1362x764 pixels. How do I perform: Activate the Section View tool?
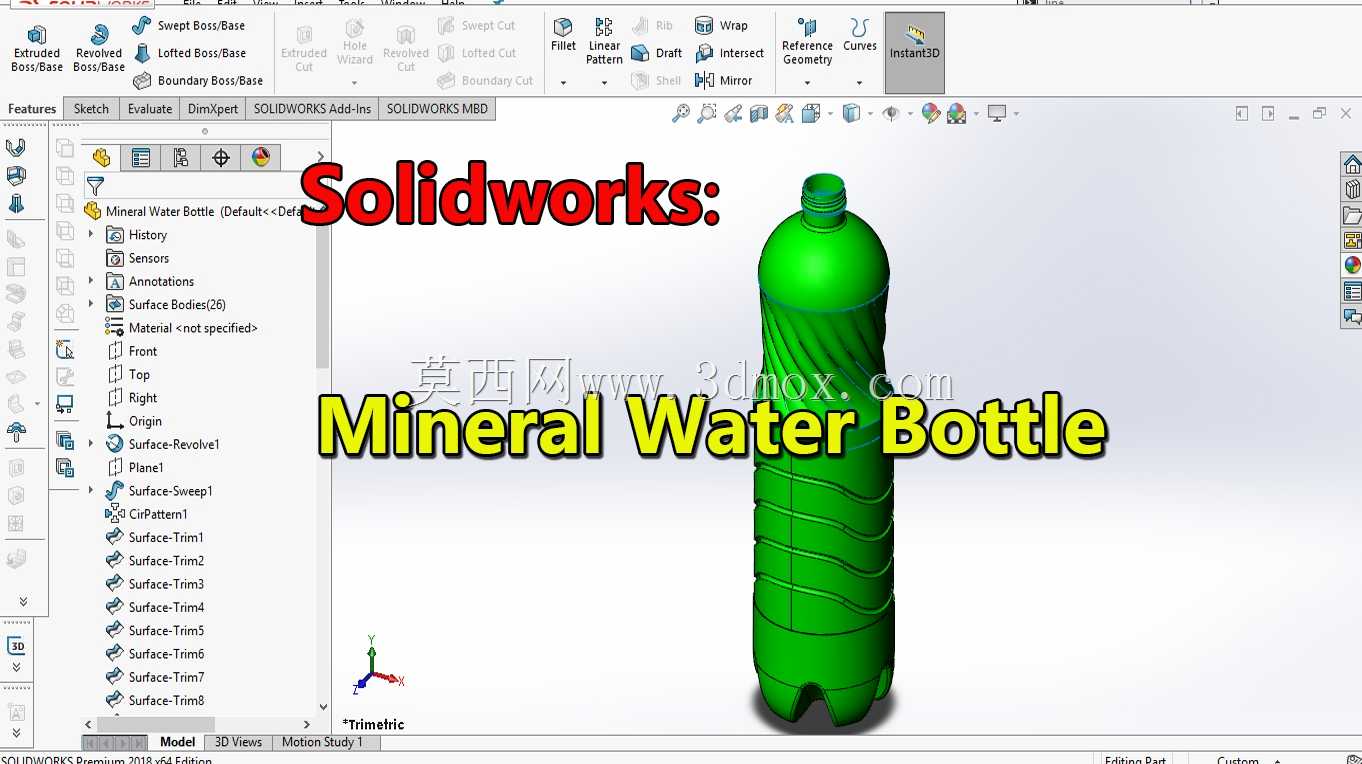(759, 114)
